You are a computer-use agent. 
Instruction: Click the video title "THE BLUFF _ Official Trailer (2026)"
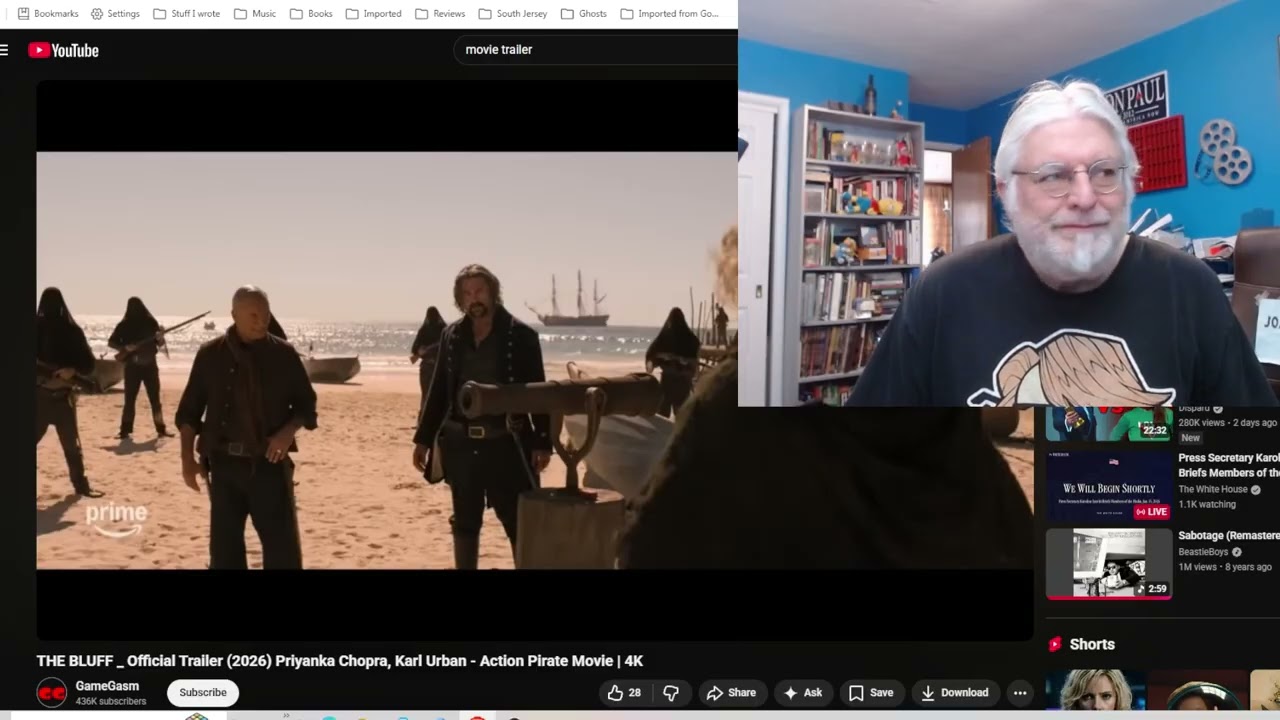point(339,661)
